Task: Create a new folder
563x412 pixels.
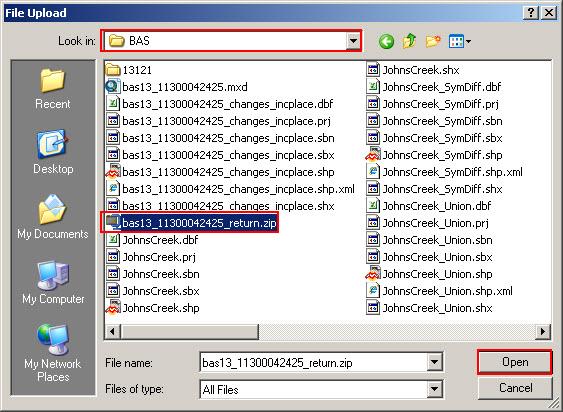Action: click(433, 41)
